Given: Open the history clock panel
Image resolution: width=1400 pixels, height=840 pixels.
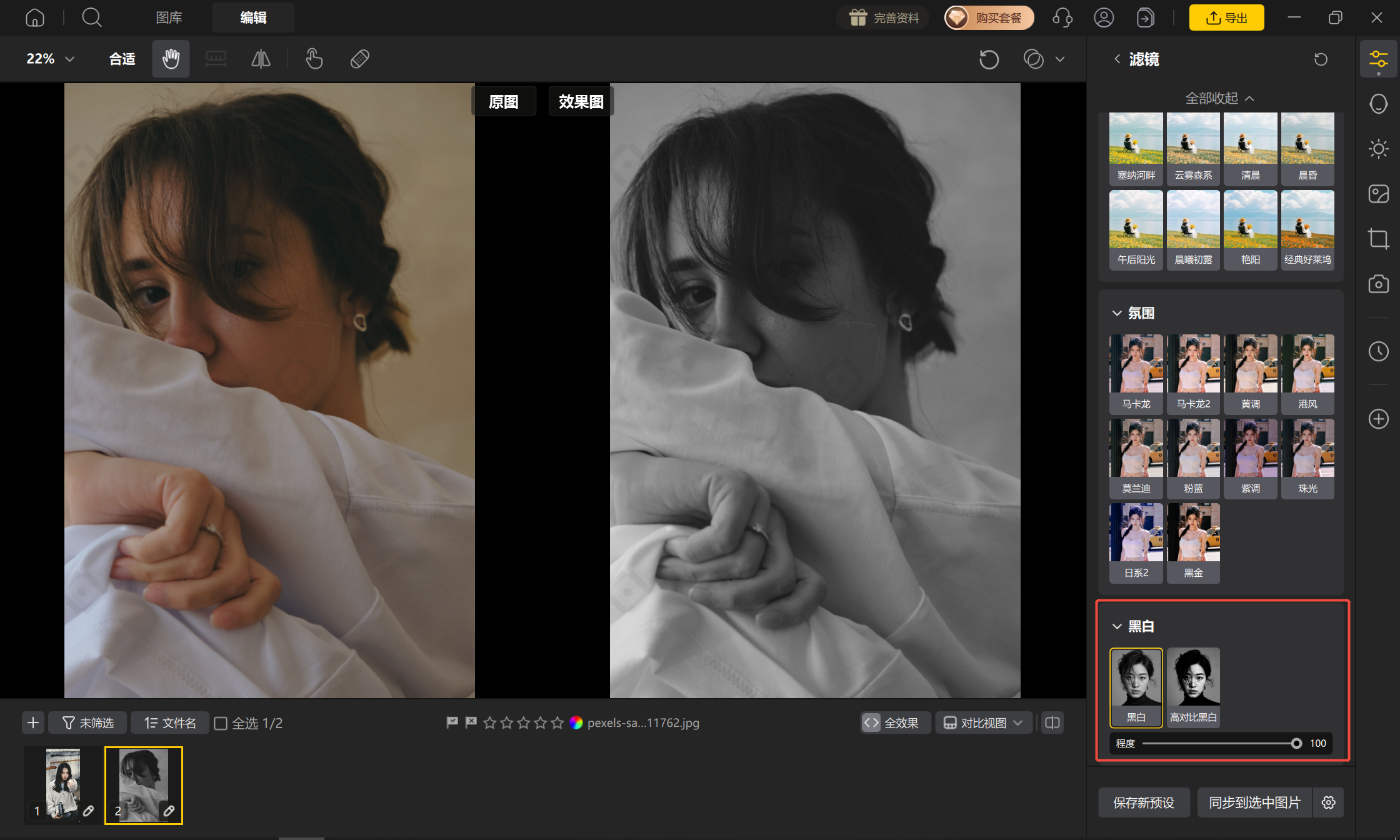Looking at the screenshot, I should tap(1378, 351).
